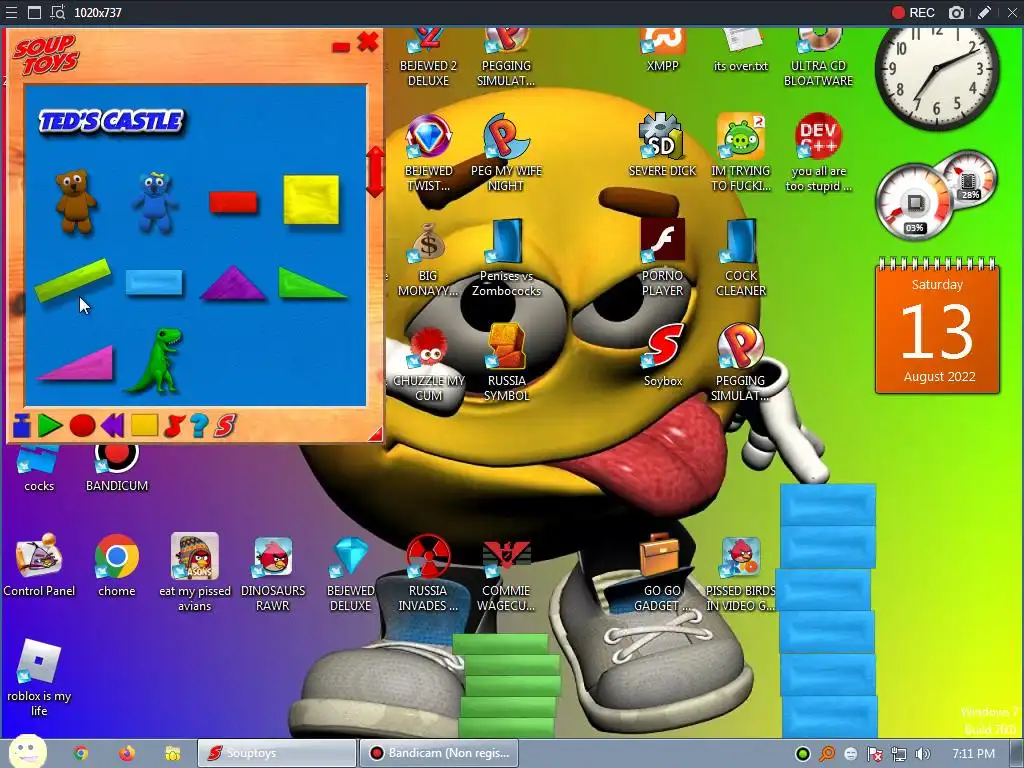Click the Saturday 13 calendar gadget
Viewport: 1024px width, 768px height.
[x=937, y=326]
